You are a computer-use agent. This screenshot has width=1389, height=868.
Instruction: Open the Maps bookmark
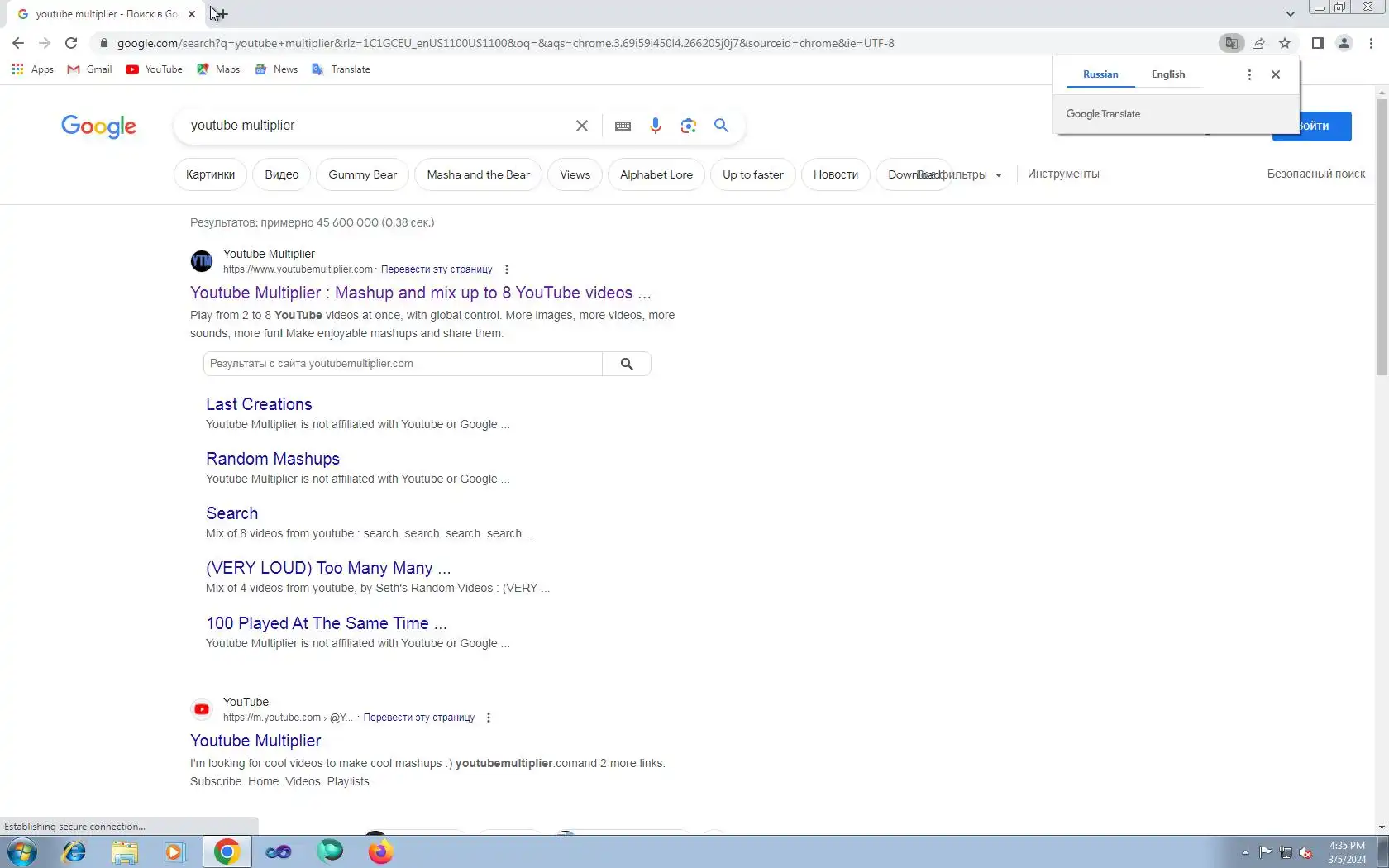coord(218,69)
